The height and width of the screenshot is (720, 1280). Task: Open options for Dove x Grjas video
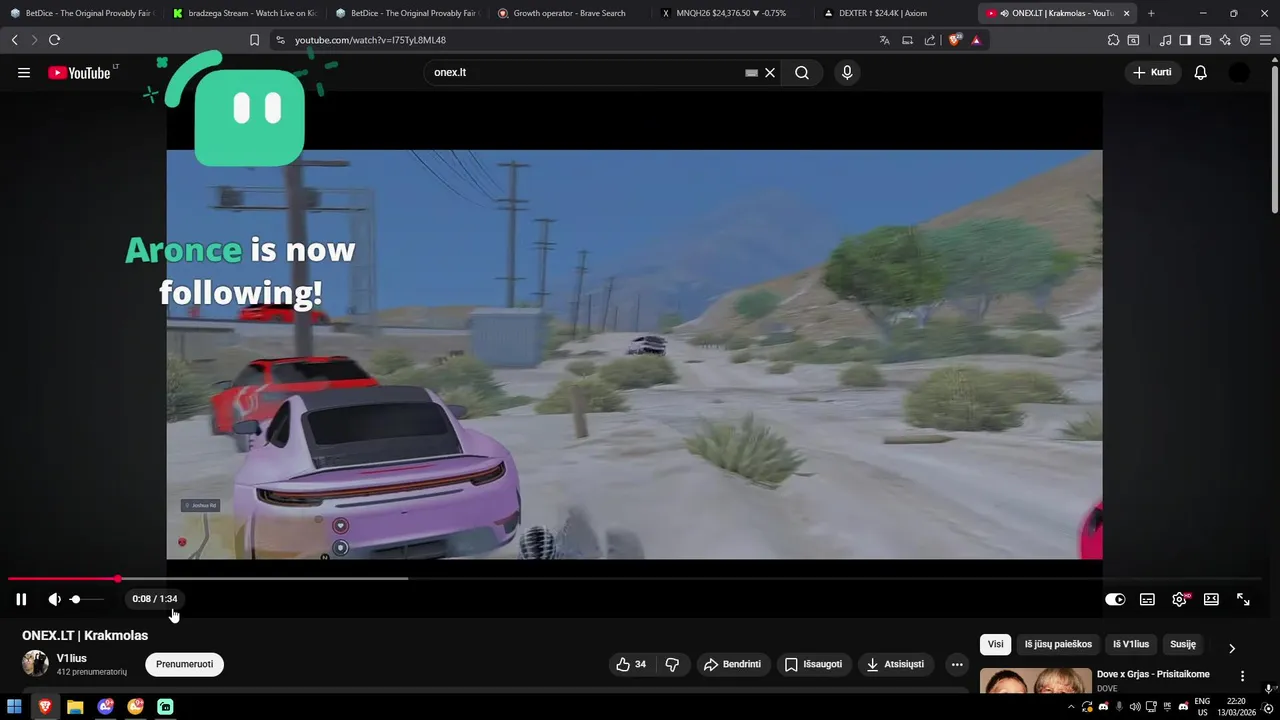1243,676
